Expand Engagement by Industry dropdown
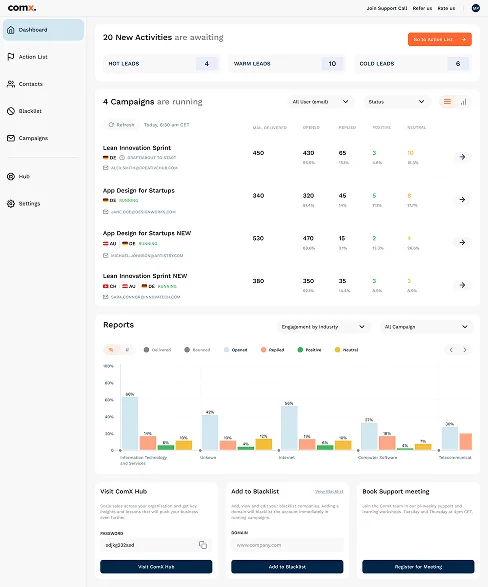The height and width of the screenshot is (587, 488). [323, 327]
